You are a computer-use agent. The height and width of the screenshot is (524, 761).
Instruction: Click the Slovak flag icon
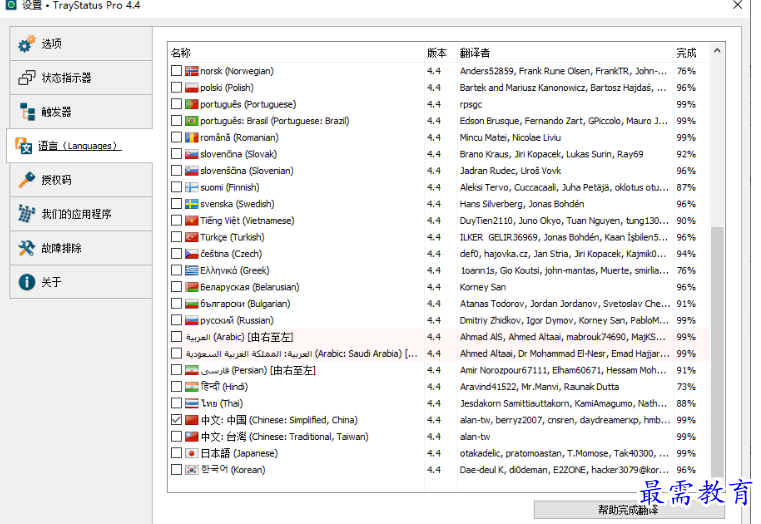192,154
